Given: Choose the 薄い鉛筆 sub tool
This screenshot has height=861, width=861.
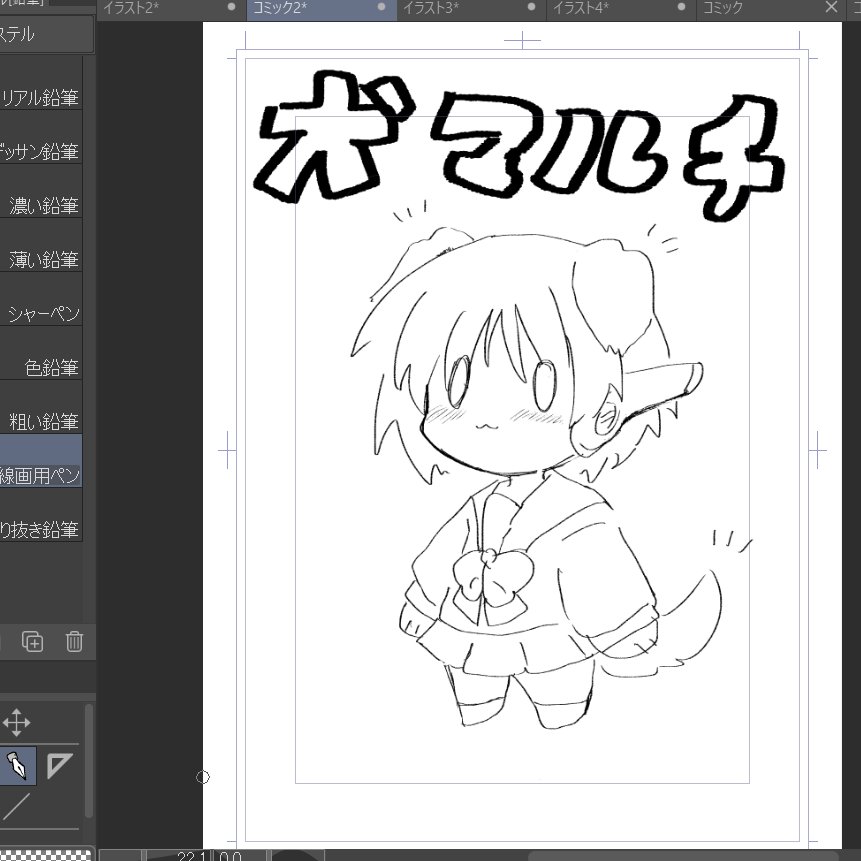Looking at the screenshot, I should pyautogui.click(x=53, y=259).
